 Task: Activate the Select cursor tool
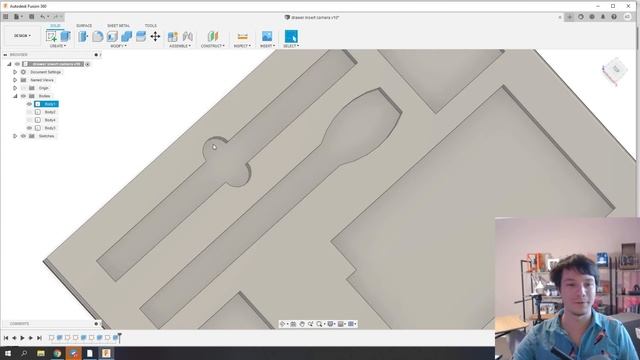pos(291,36)
